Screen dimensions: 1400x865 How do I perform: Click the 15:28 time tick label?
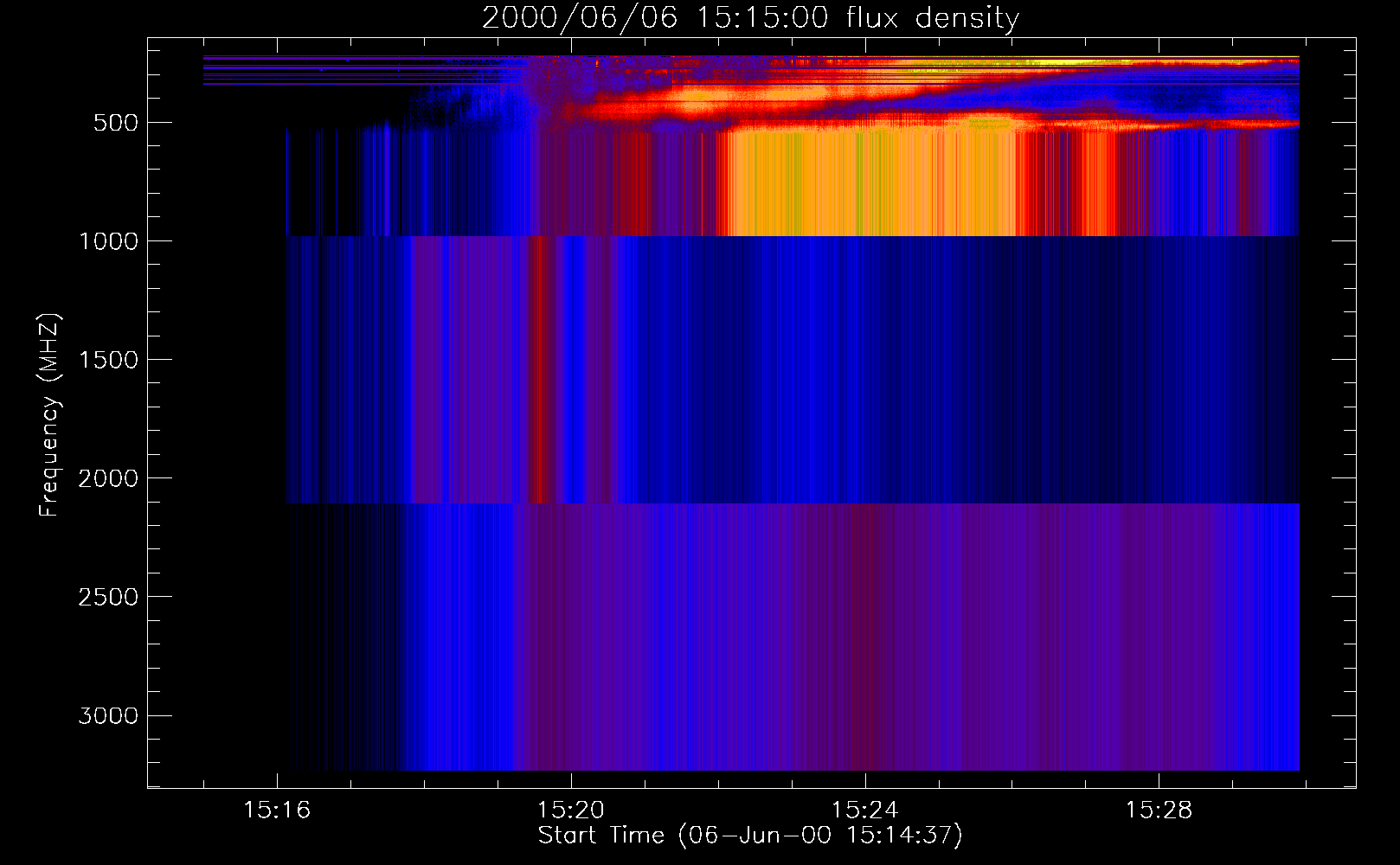[1158, 811]
